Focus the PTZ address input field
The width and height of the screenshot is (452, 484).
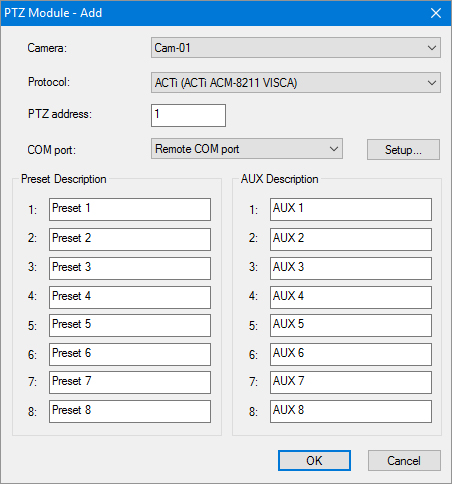(188, 115)
